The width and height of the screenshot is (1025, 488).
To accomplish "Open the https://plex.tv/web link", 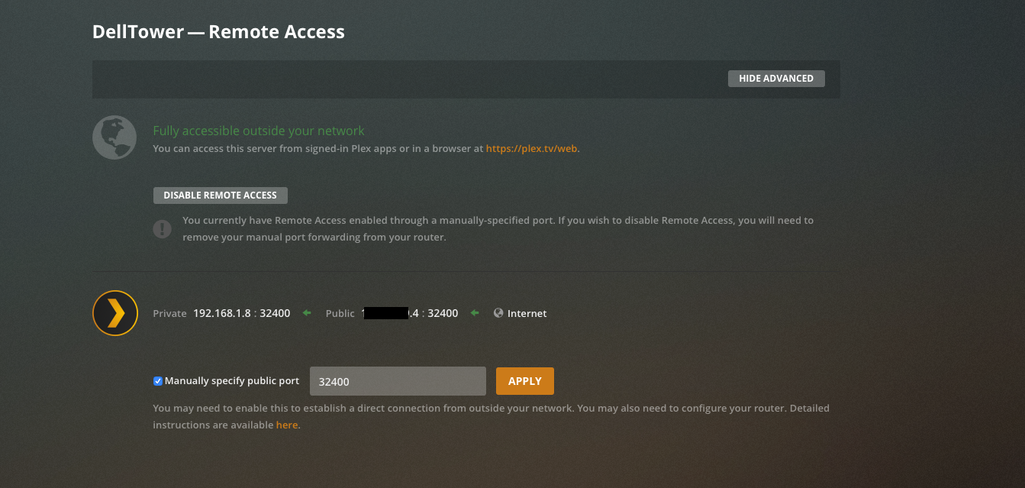I will point(532,149).
